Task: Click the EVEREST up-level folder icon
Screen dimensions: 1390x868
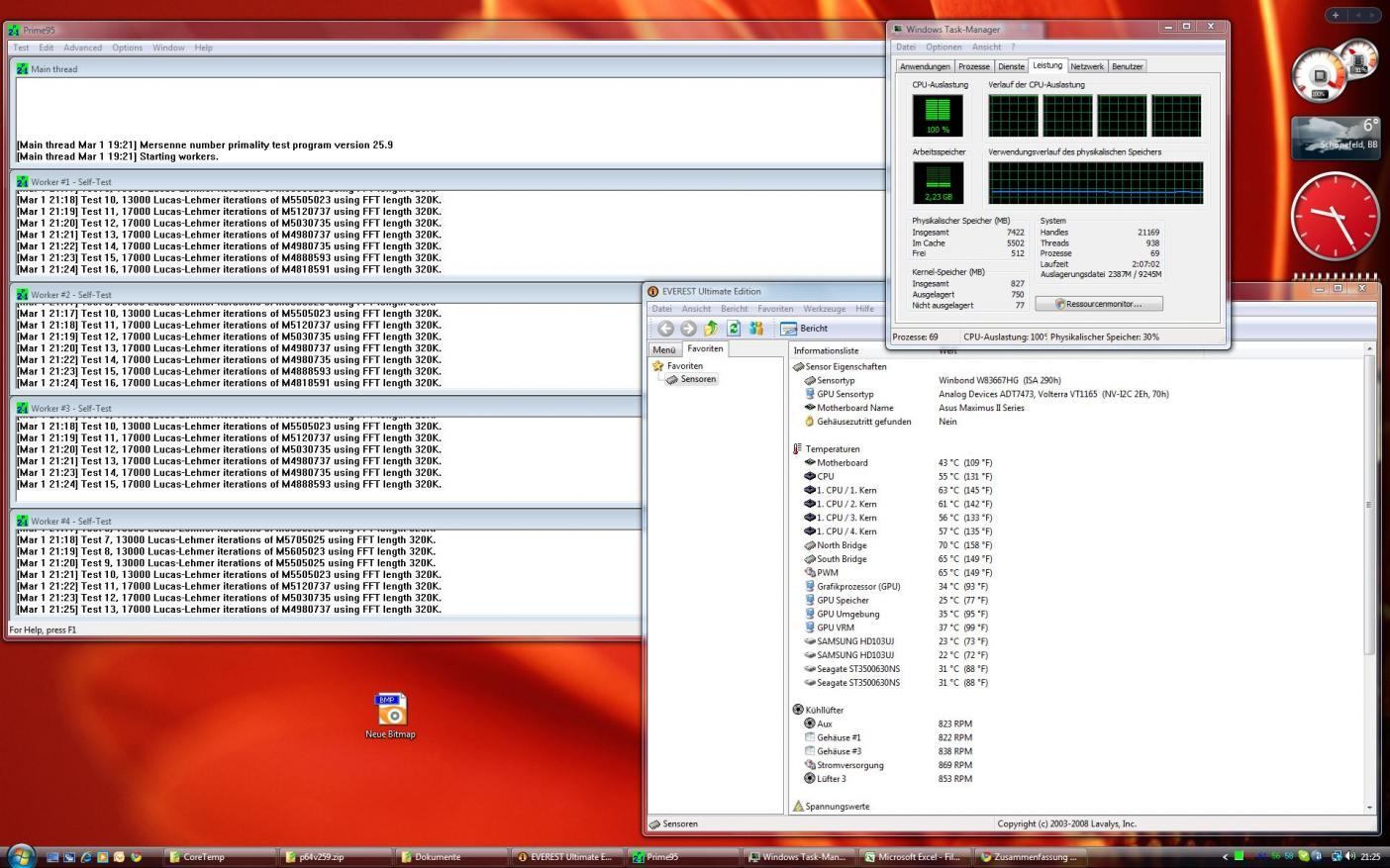Action: tap(711, 329)
